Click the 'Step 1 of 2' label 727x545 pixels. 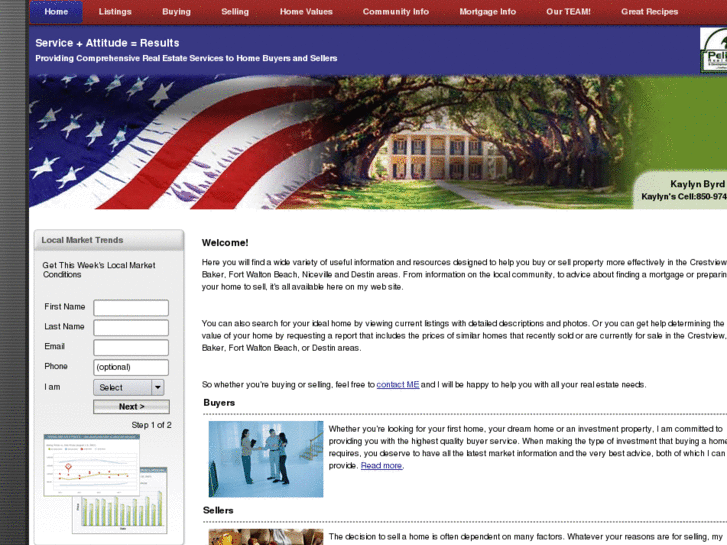coord(151,425)
